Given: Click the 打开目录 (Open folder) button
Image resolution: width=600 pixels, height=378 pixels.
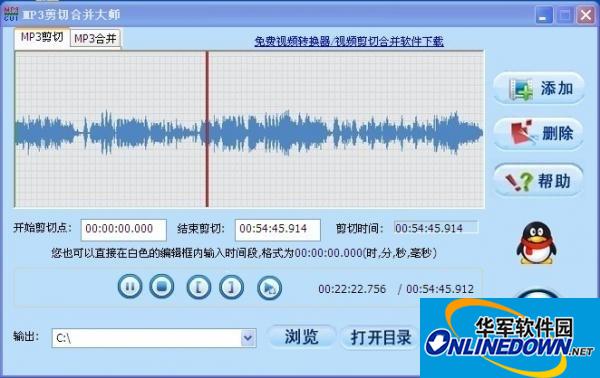Looking at the screenshot, I should tap(380, 337).
